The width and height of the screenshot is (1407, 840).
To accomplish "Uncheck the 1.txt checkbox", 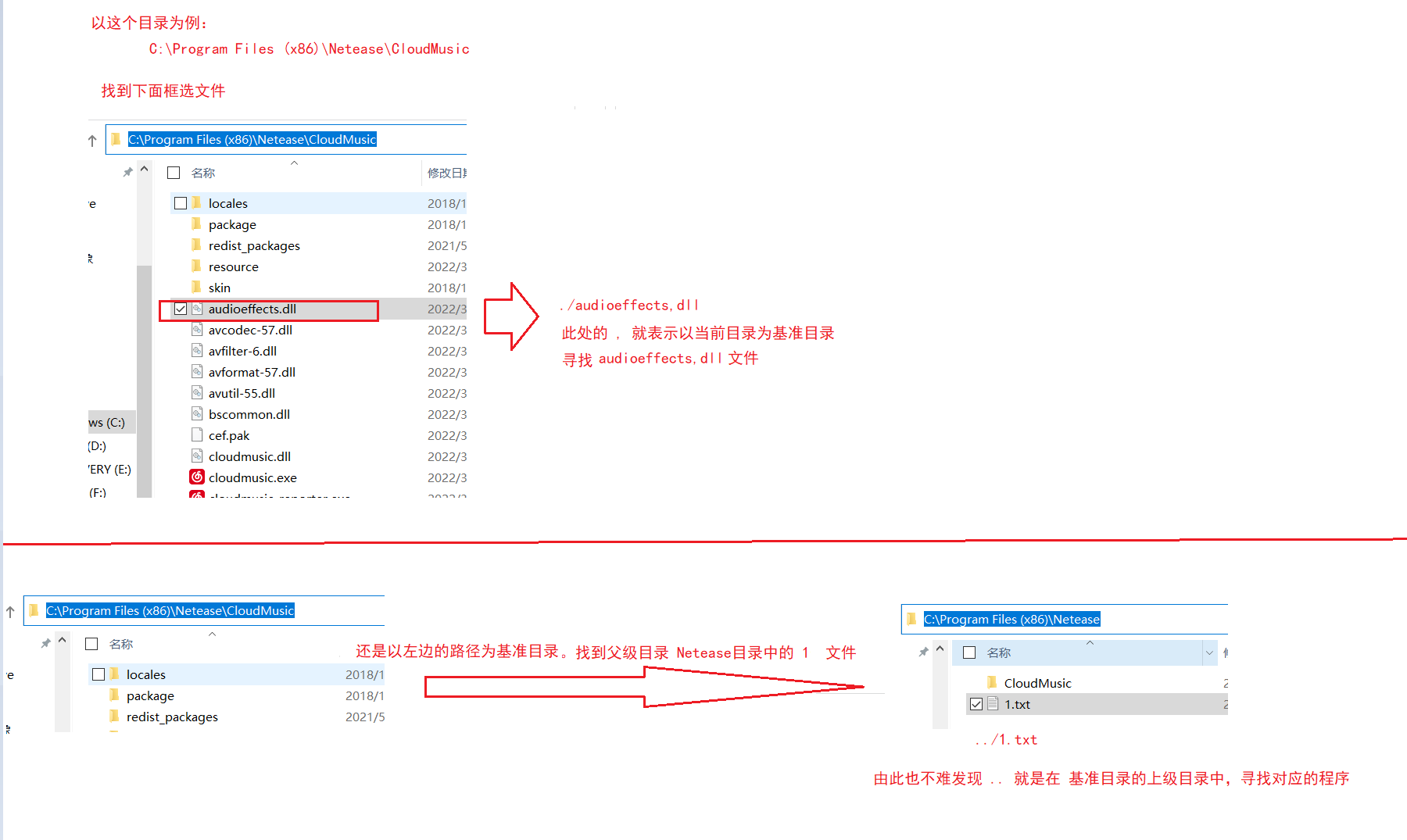I will [976, 704].
